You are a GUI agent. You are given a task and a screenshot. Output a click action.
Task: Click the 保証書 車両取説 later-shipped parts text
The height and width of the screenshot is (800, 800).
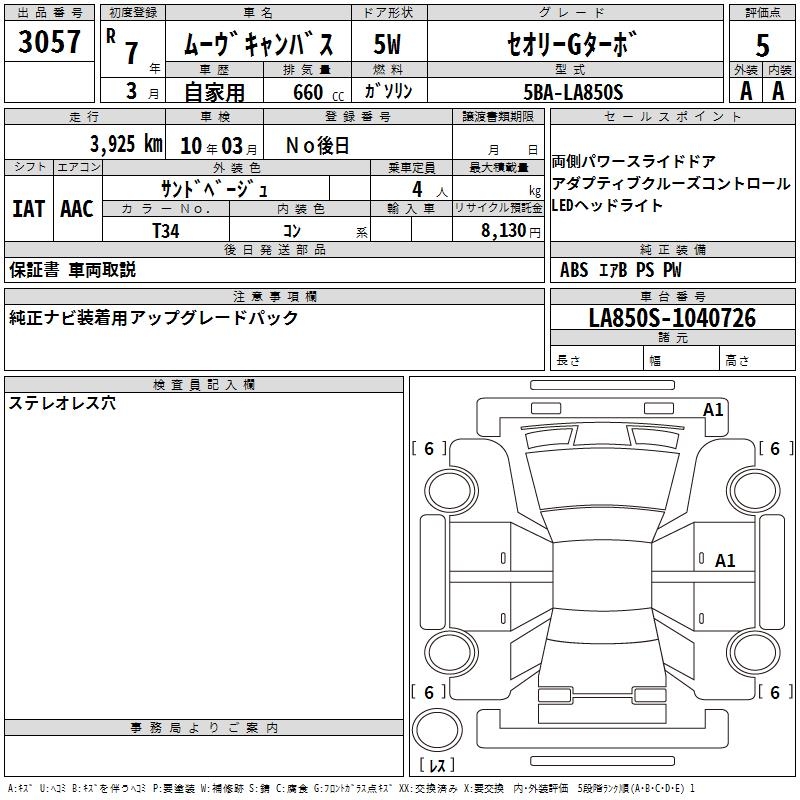coord(73,270)
